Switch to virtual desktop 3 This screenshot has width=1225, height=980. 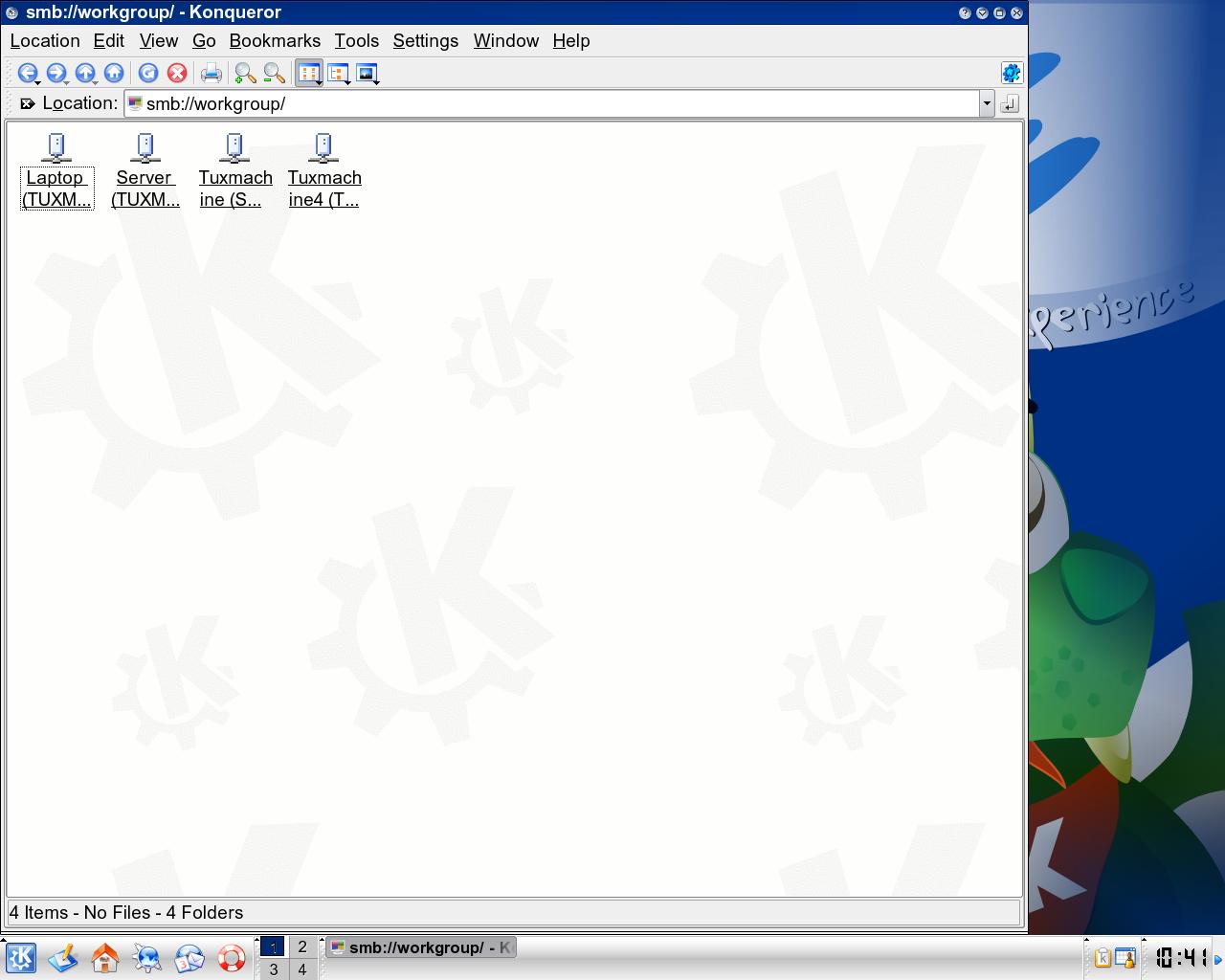pos(273,969)
